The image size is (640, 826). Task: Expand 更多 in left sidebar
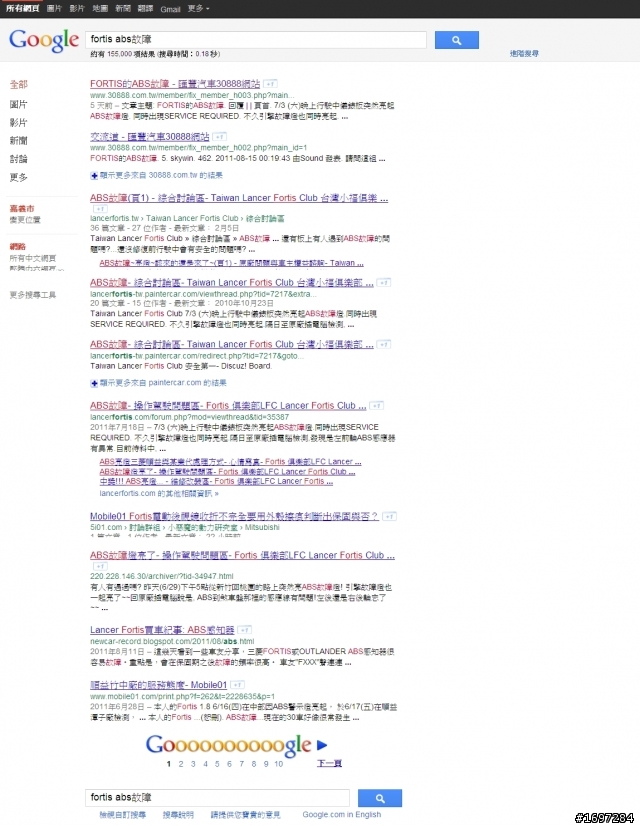18,177
